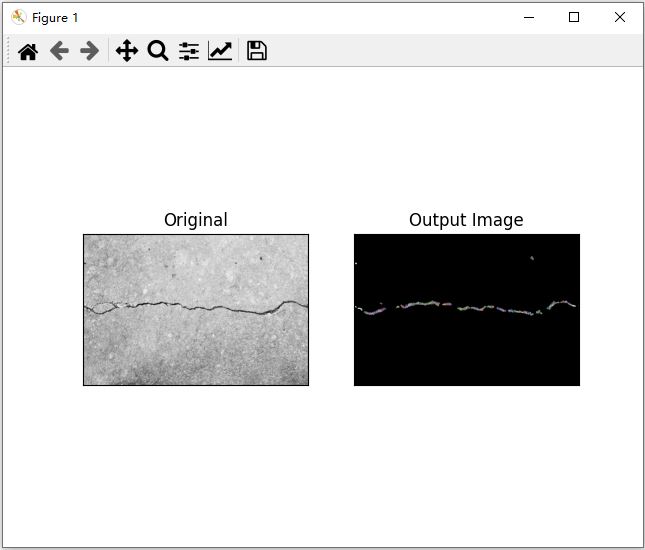Click the 'Figure 1' window title
This screenshot has width=645, height=550.
tap(55, 18)
